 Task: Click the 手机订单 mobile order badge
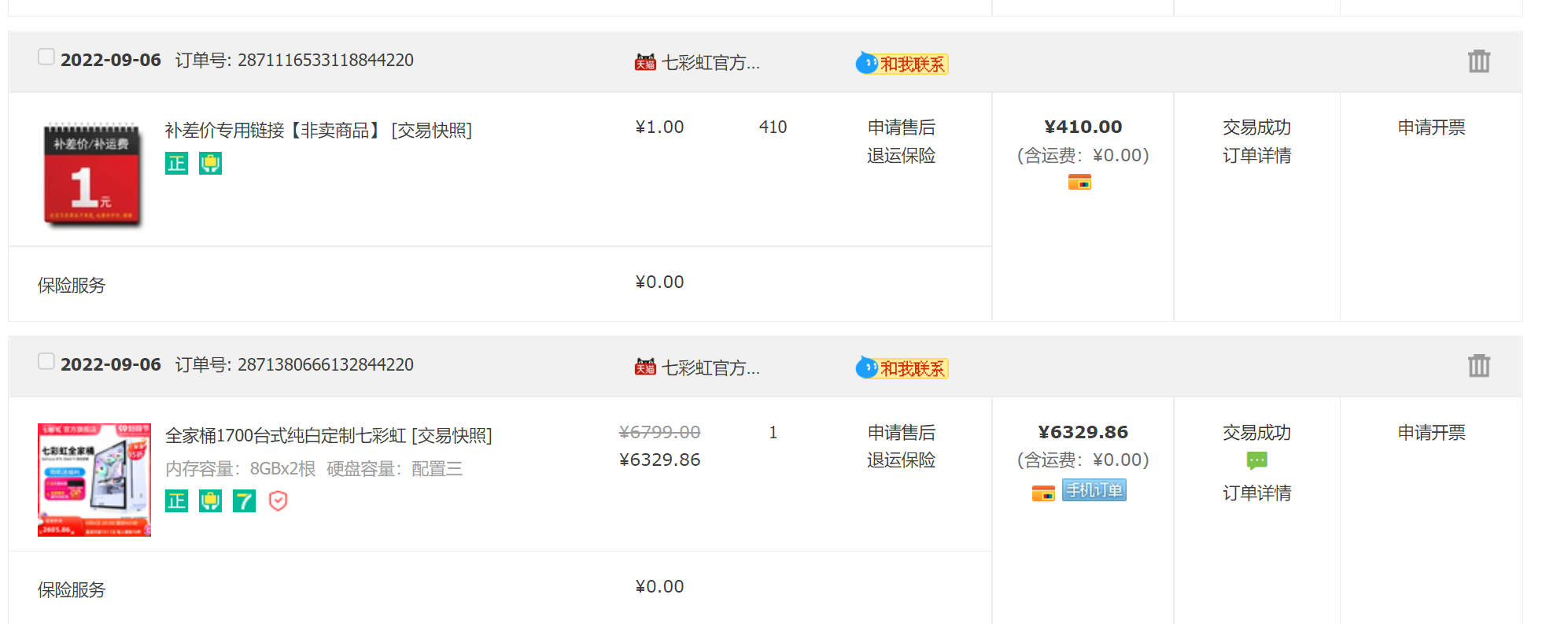(x=1094, y=490)
